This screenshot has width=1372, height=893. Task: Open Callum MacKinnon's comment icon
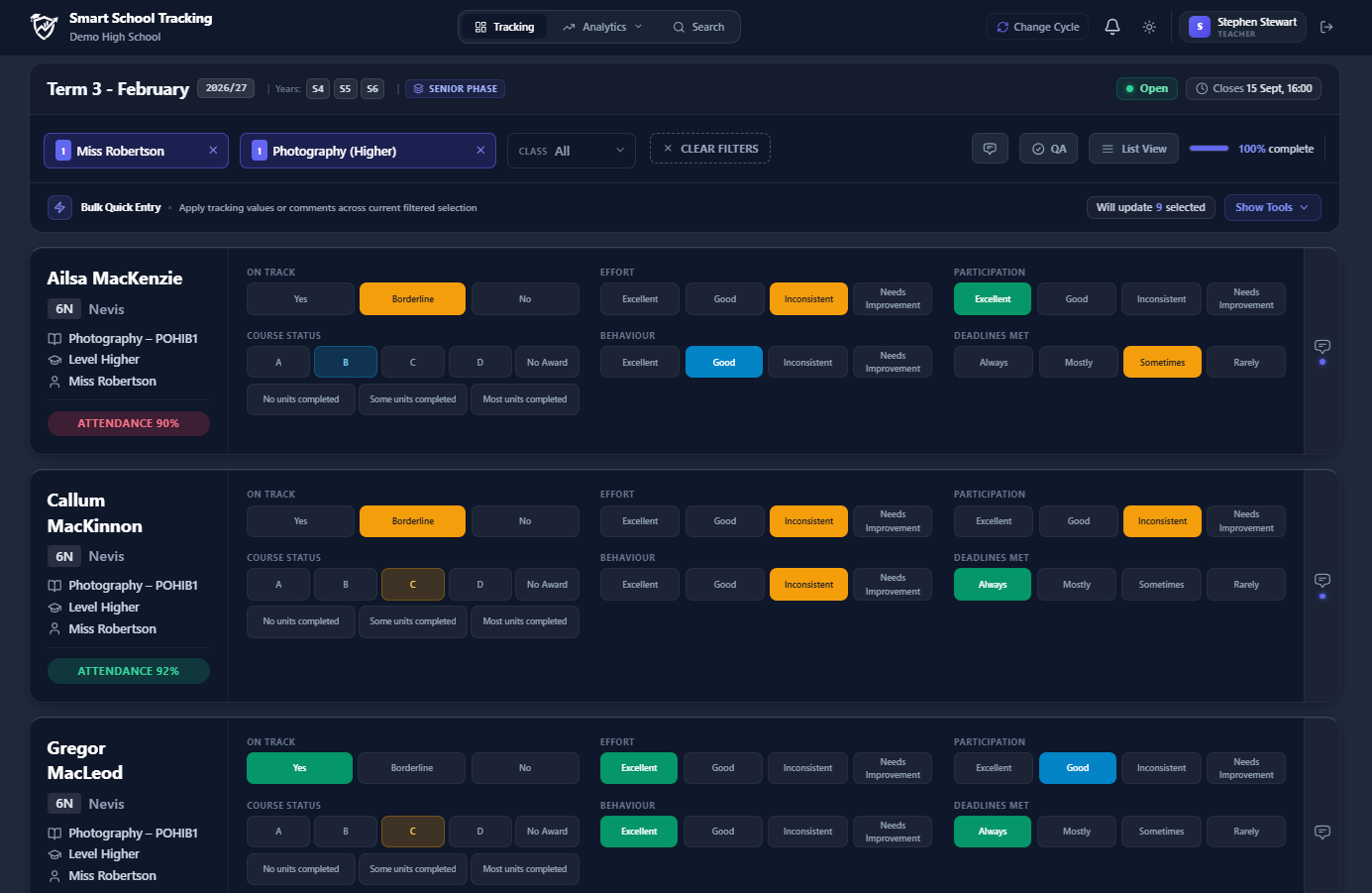[x=1321, y=580]
